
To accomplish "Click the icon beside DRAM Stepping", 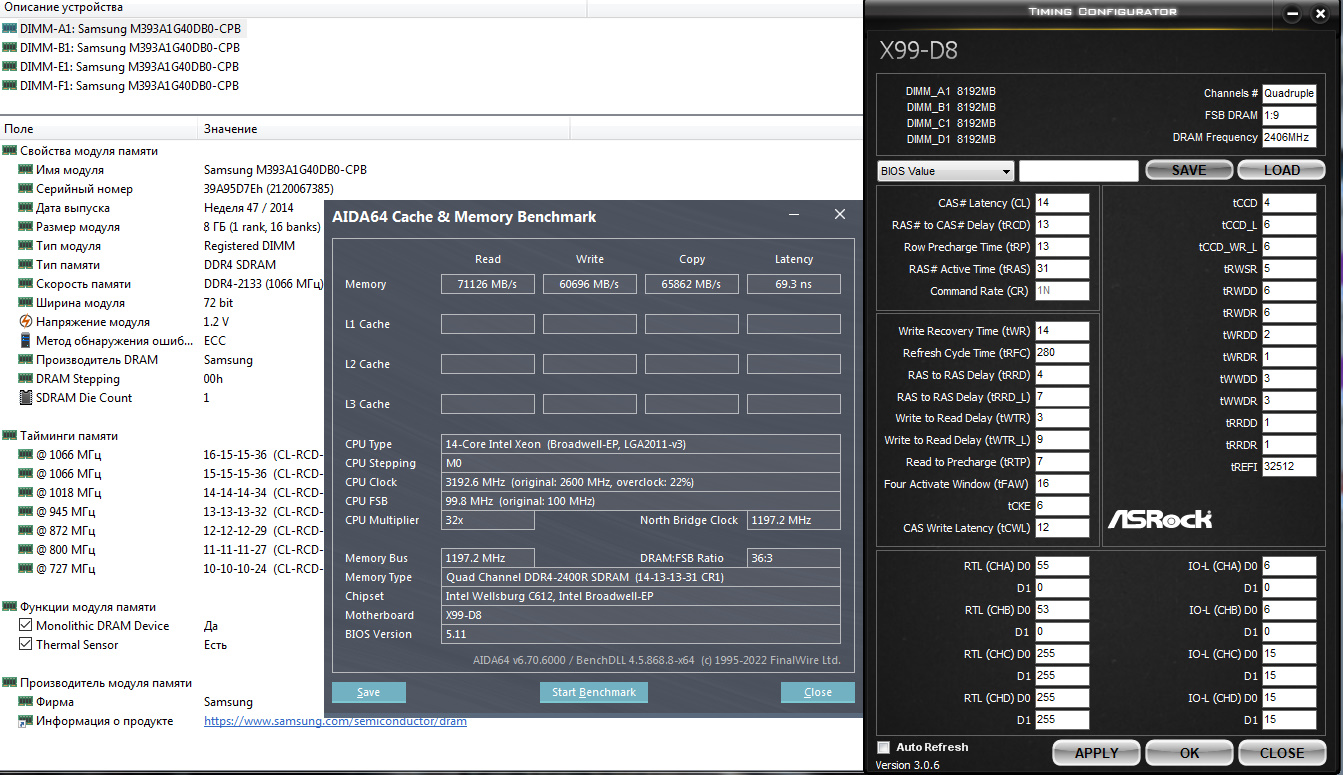I will click(x=26, y=379).
